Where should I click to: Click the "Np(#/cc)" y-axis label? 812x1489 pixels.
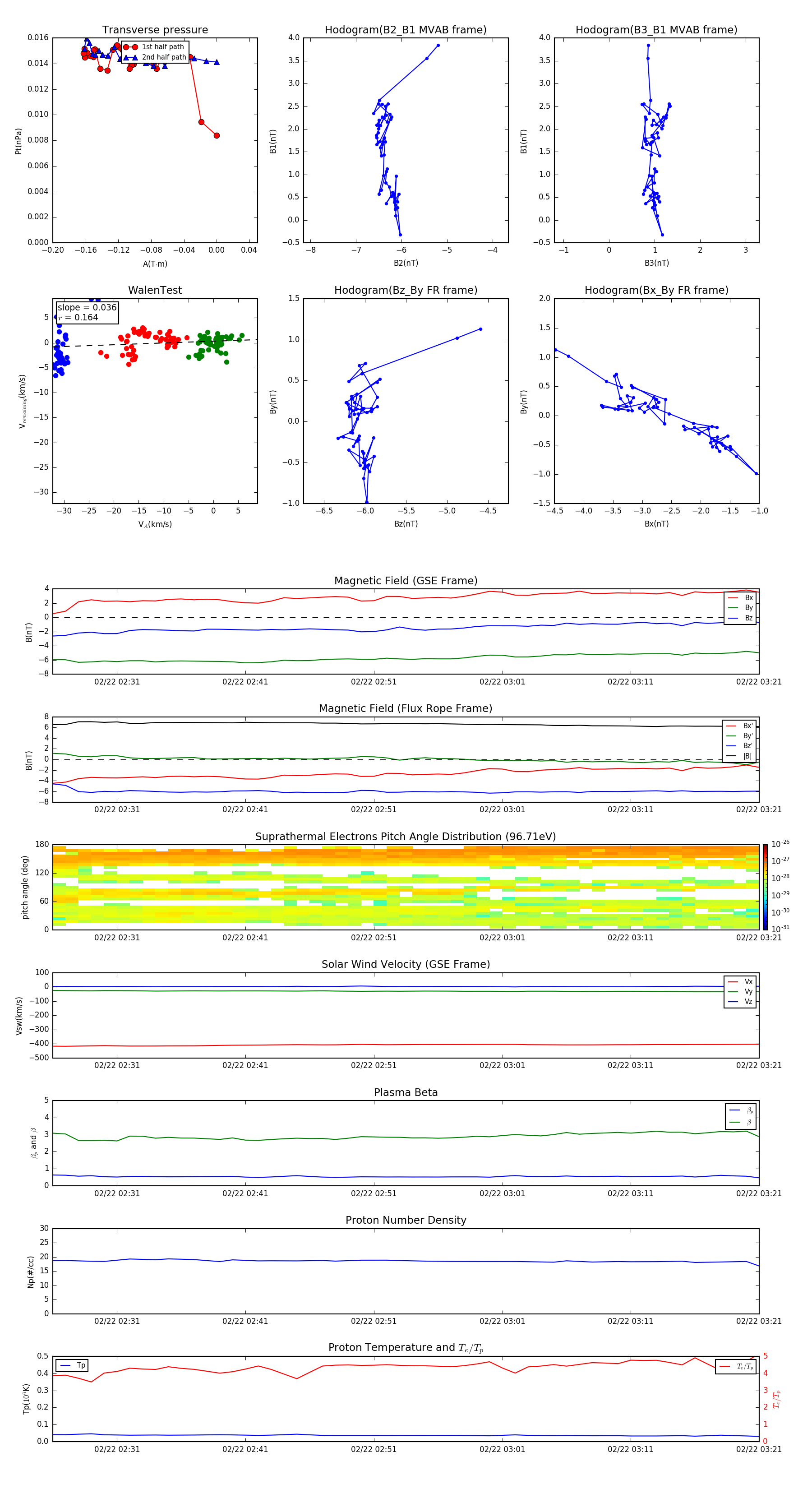pyautogui.click(x=31, y=1272)
